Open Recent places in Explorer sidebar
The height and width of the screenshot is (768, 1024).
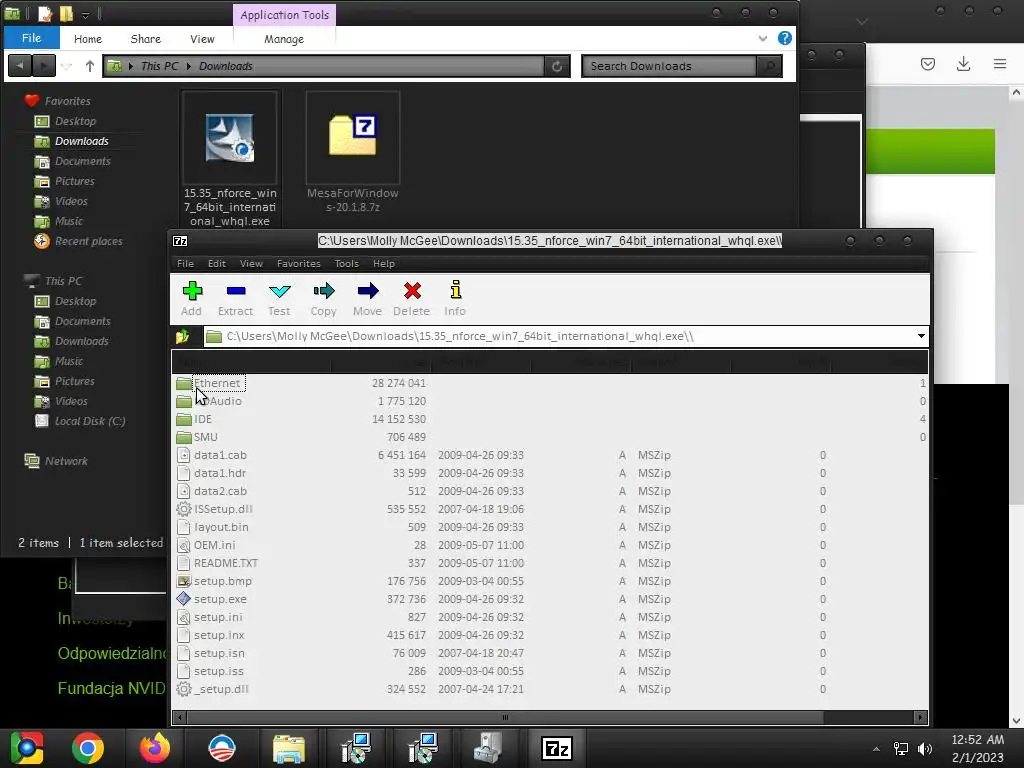pos(88,242)
